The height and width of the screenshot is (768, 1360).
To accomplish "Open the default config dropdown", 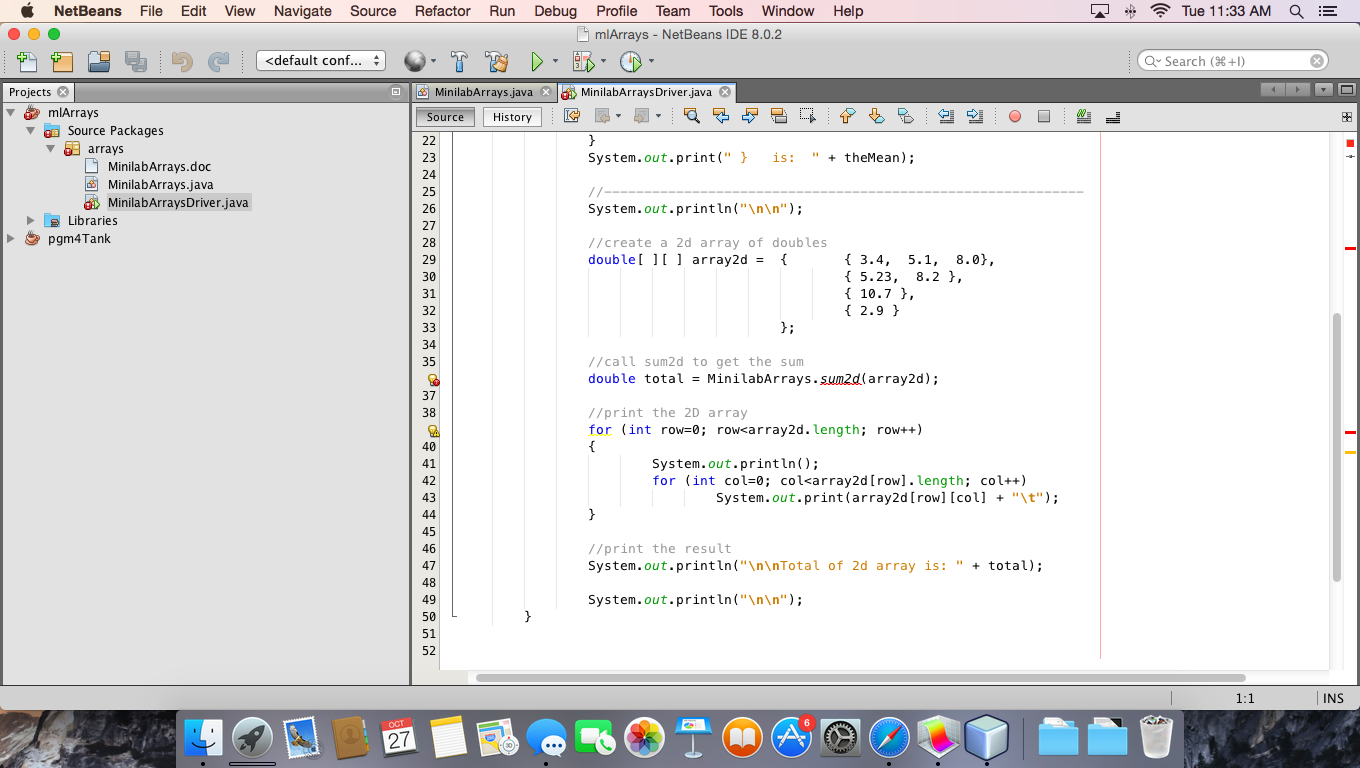I will pos(321,61).
